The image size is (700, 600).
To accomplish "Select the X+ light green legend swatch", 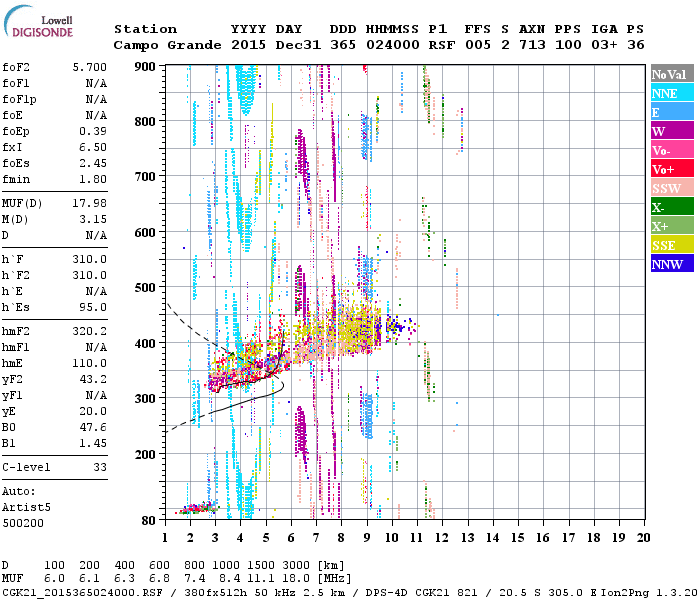I will [672, 226].
